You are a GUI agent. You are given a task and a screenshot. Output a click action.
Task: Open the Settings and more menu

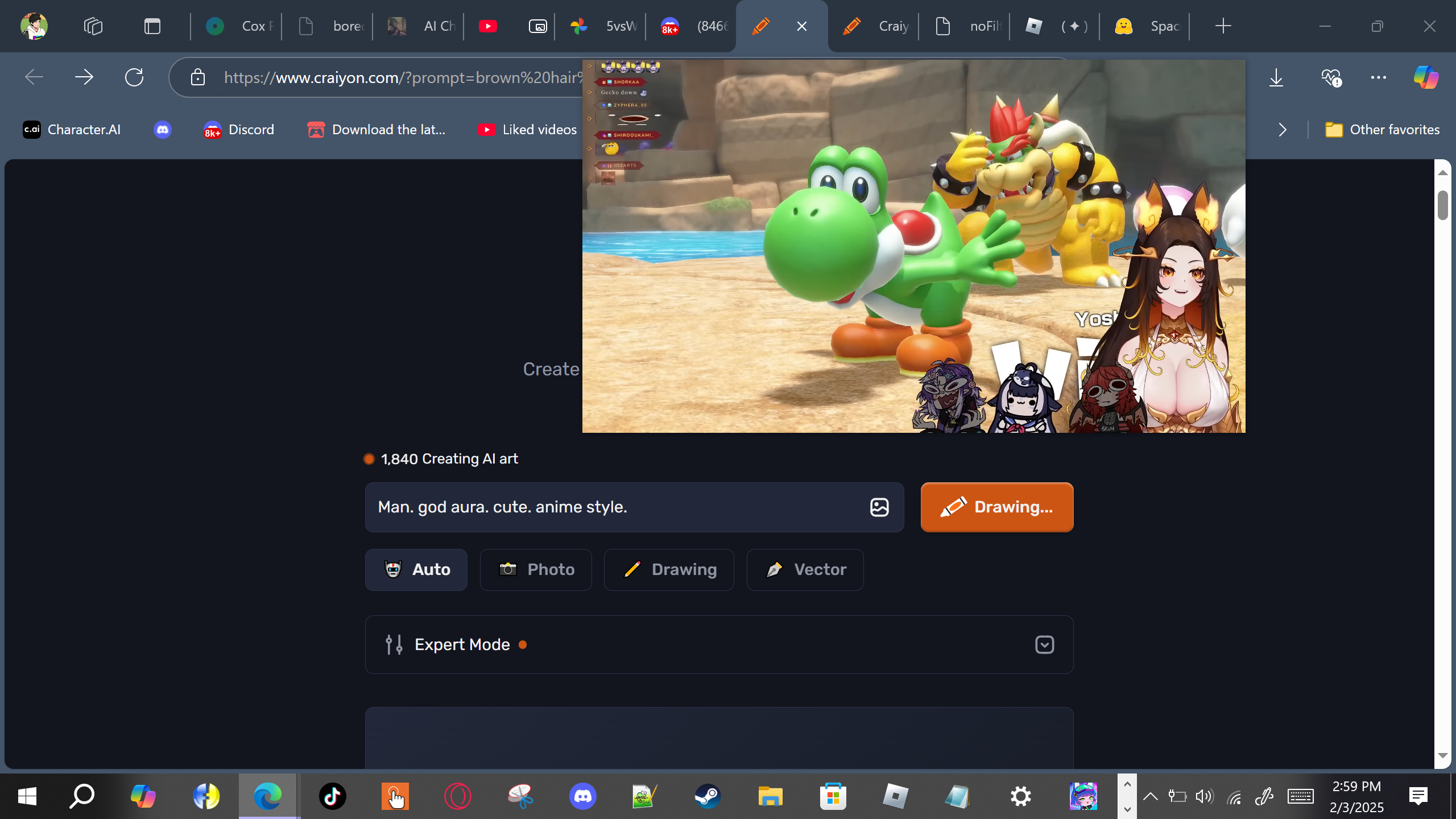[1379, 77]
